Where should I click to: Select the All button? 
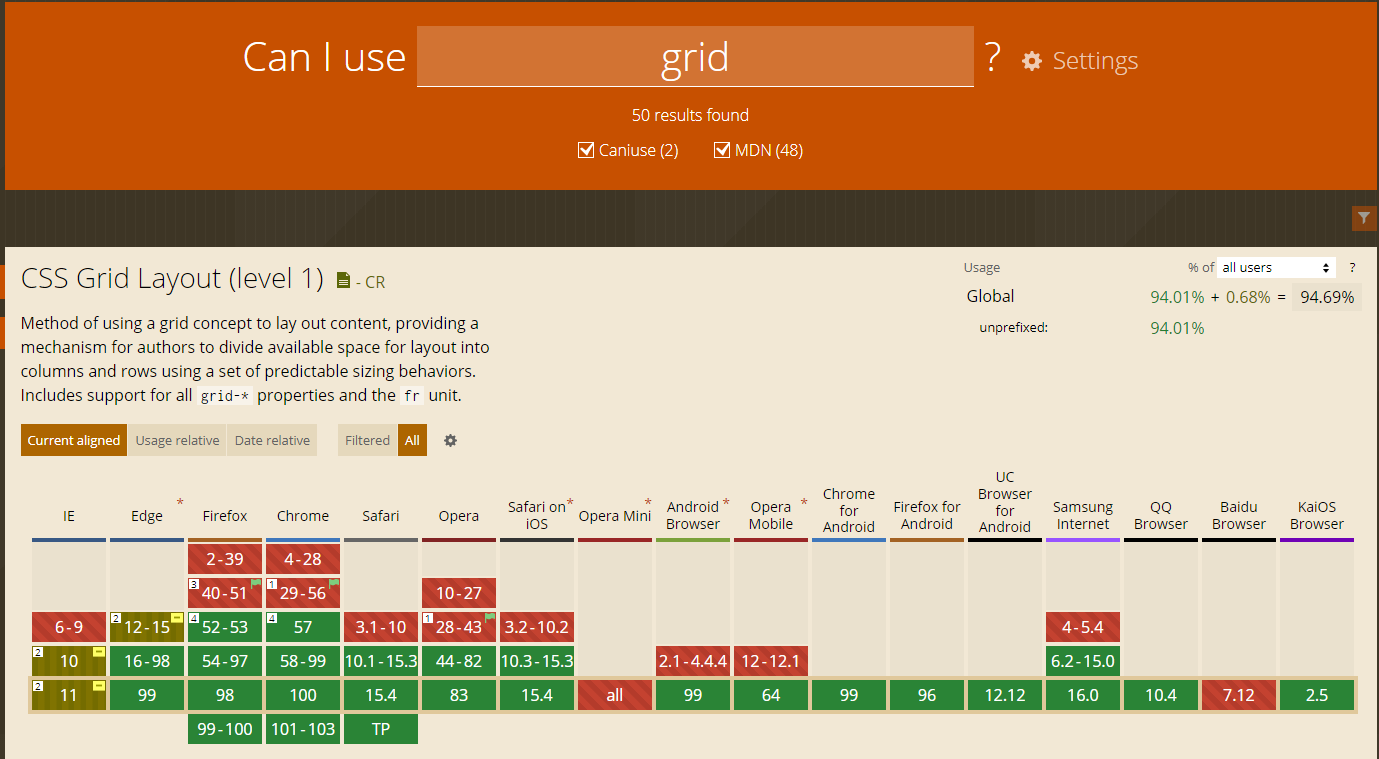(x=412, y=440)
